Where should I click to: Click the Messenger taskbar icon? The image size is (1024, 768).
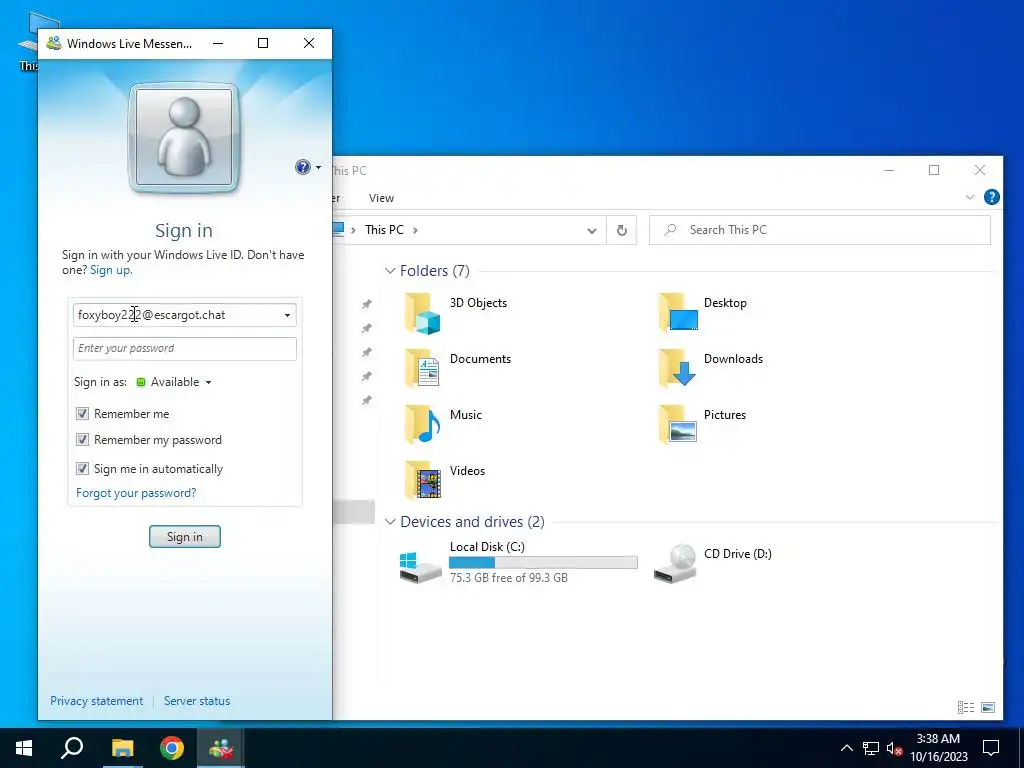point(221,748)
